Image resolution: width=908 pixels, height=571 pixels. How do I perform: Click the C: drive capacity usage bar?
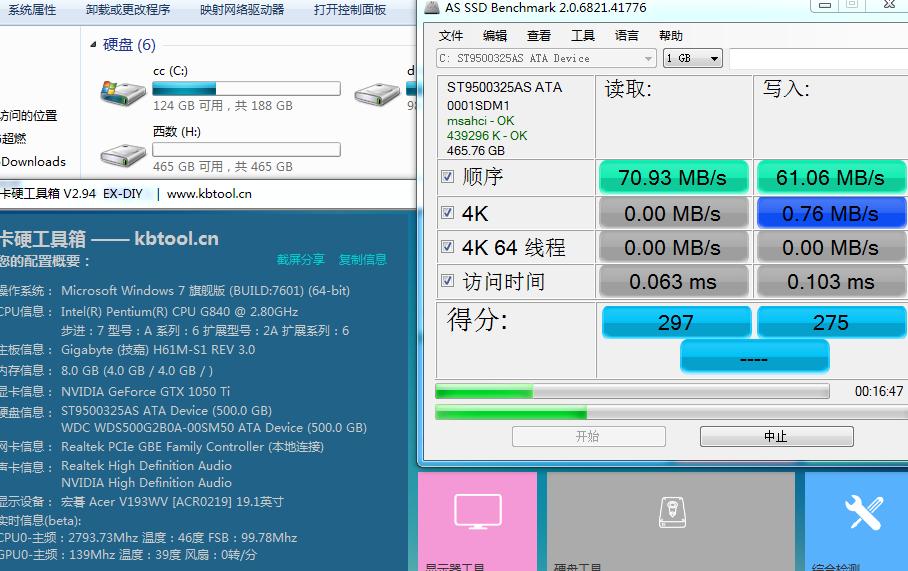click(246, 89)
